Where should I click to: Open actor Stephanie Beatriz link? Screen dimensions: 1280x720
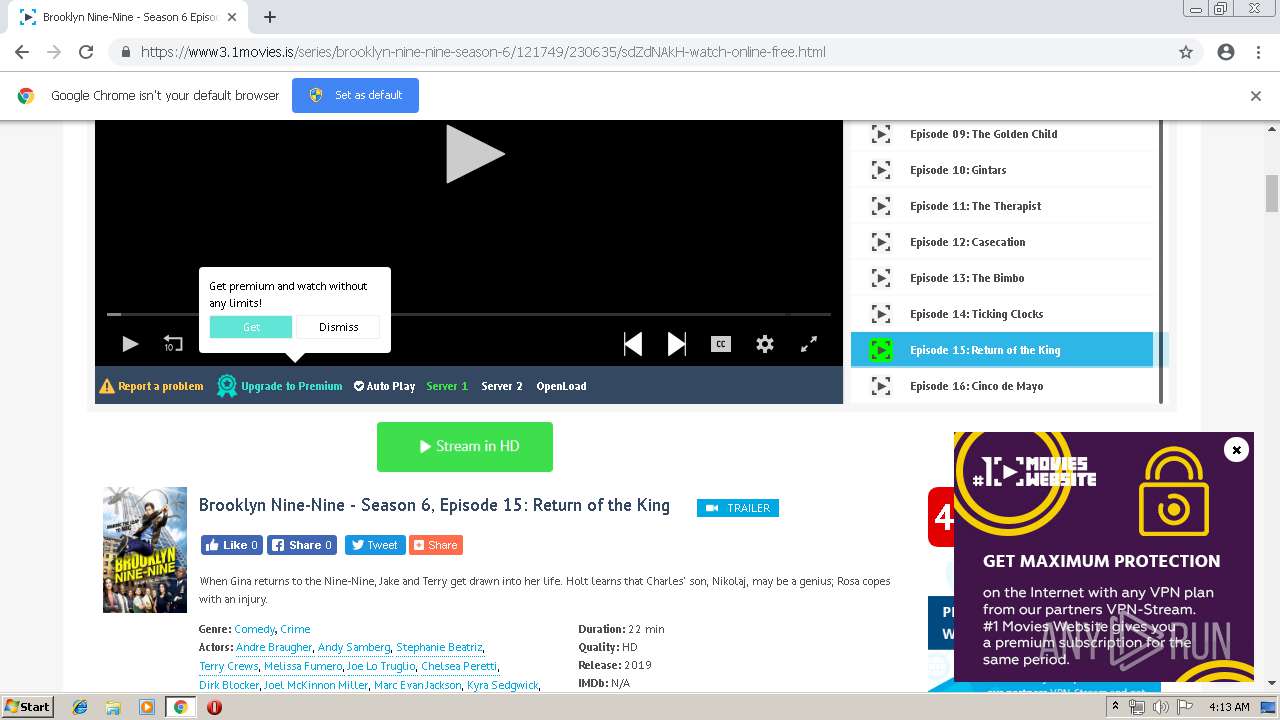pyautogui.click(x=439, y=647)
